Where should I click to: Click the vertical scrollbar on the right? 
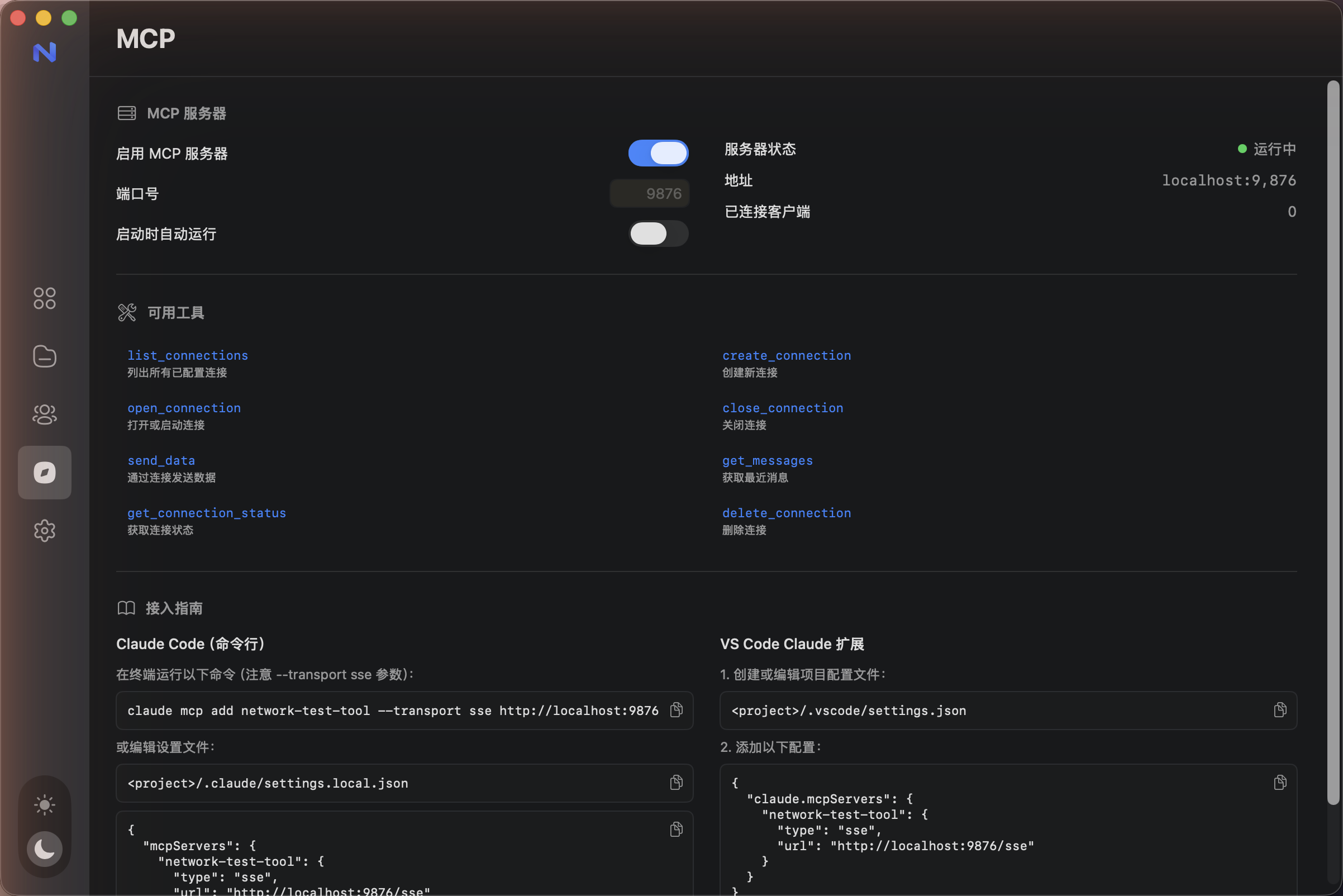click(x=1334, y=443)
